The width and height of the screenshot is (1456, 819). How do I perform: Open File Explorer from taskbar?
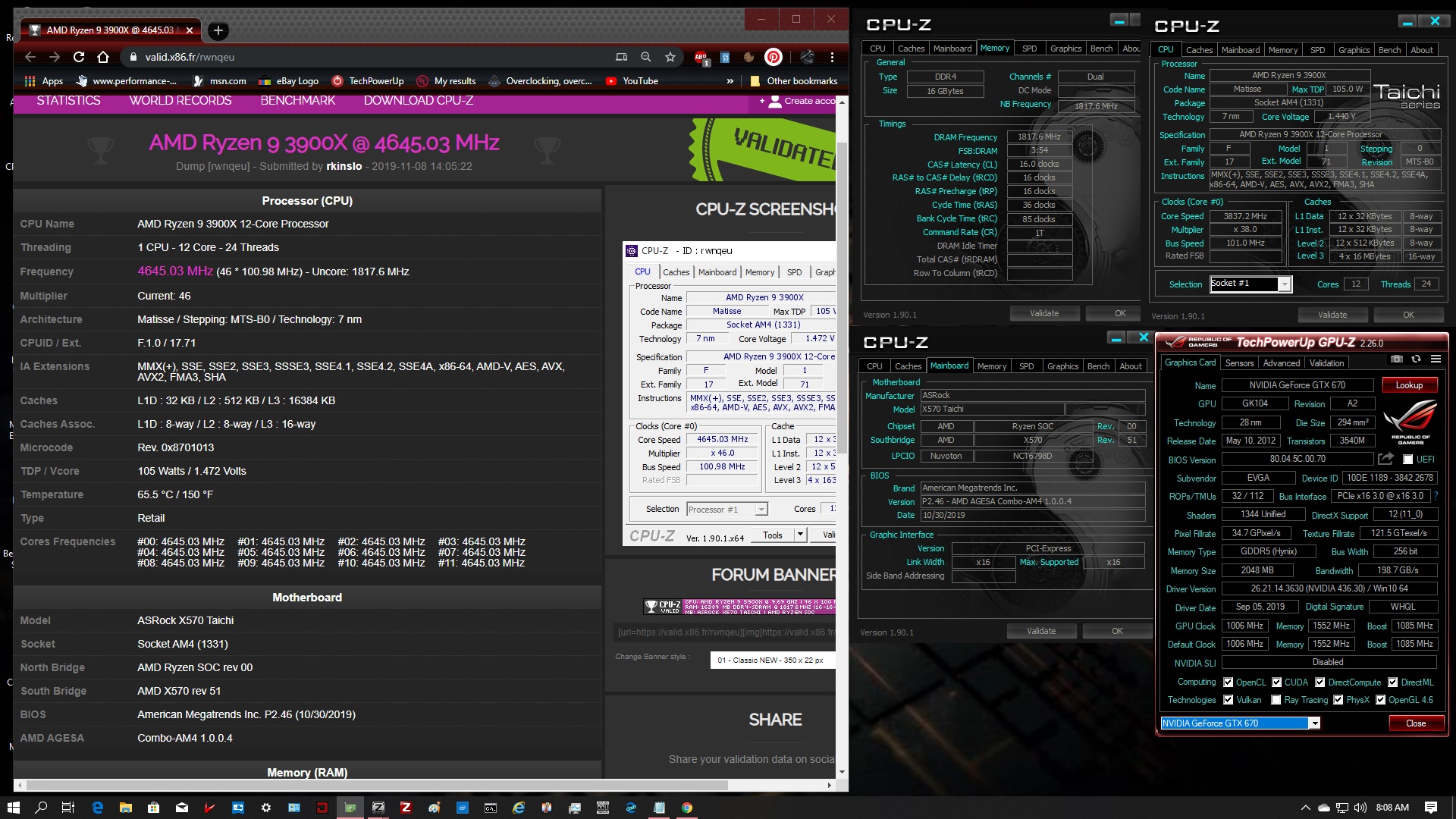tap(125, 808)
